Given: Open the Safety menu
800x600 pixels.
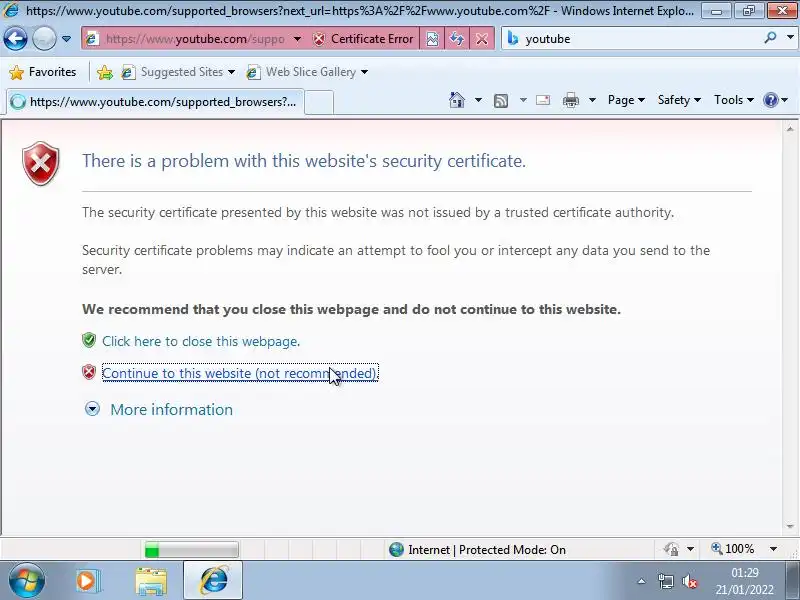Looking at the screenshot, I should pyautogui.click(x=679, y=100).
